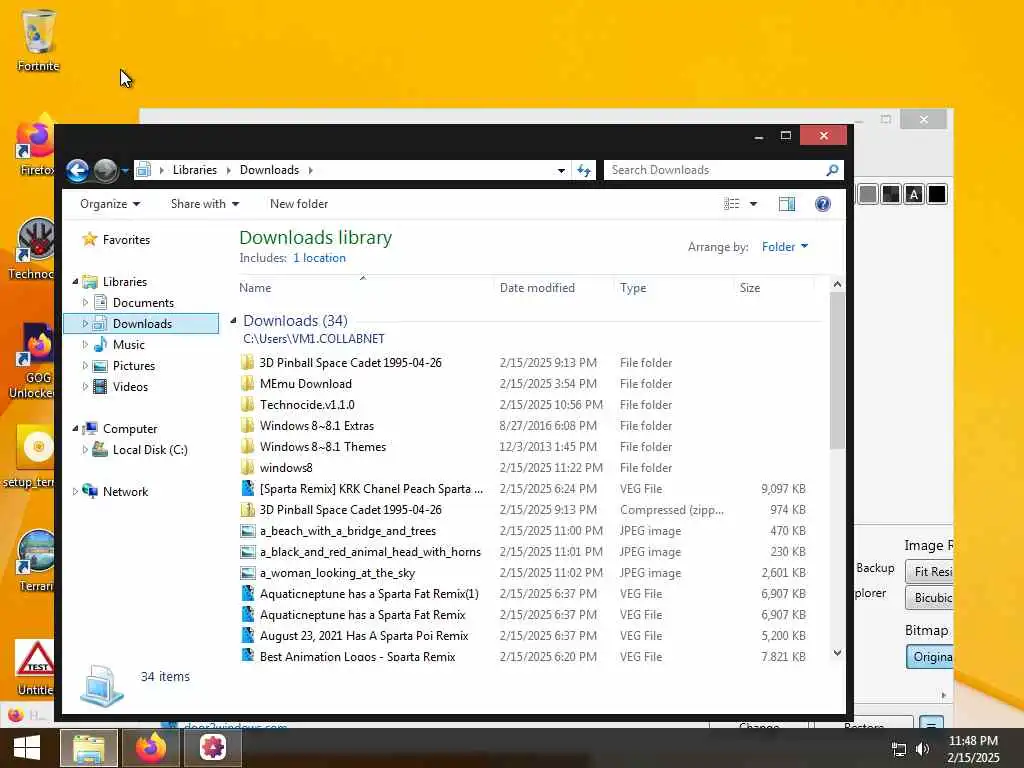
Task: Select Best Animation Logos - Sparta Remix
Action: click(x=357, y=656)
